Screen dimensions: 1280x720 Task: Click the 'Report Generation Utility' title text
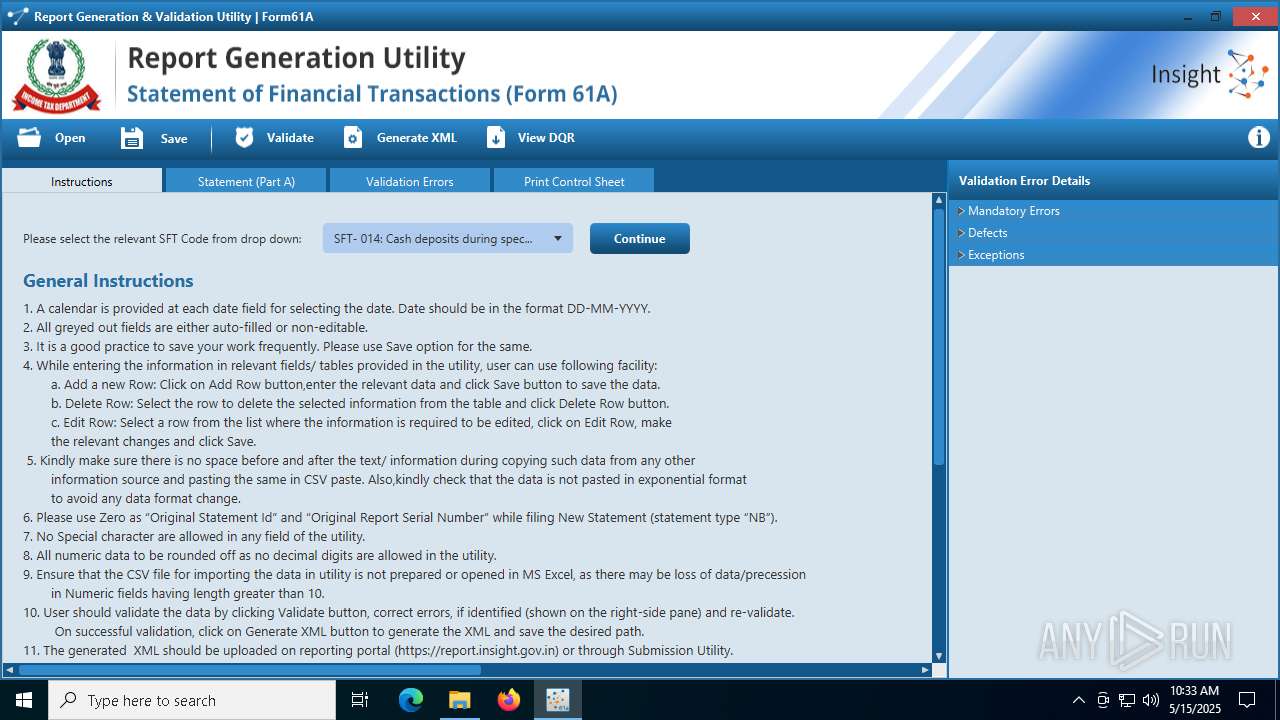[296, 58]
